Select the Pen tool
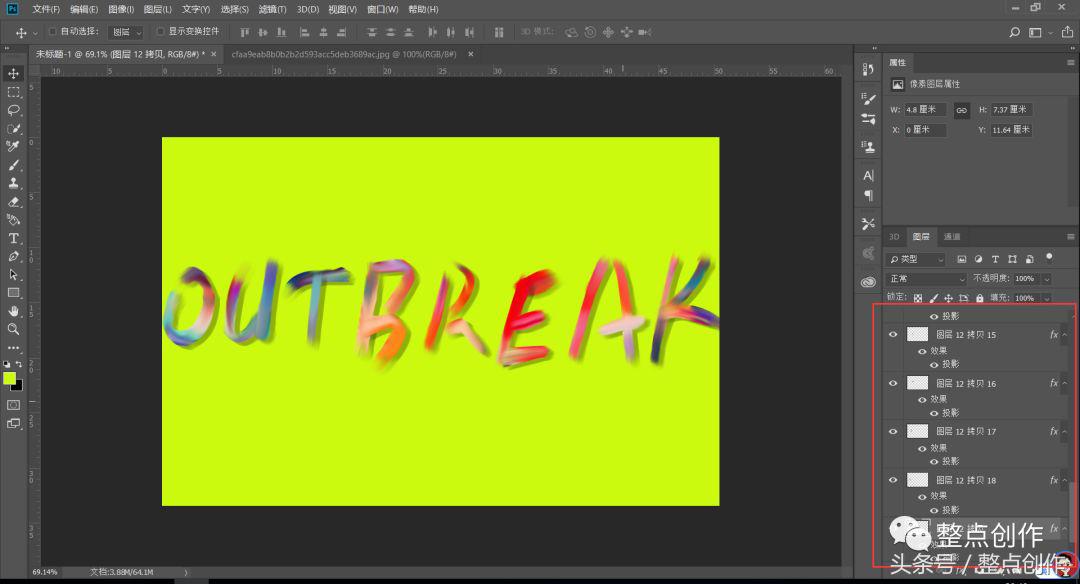1080x584 pixels. click(x=13, y=256)
